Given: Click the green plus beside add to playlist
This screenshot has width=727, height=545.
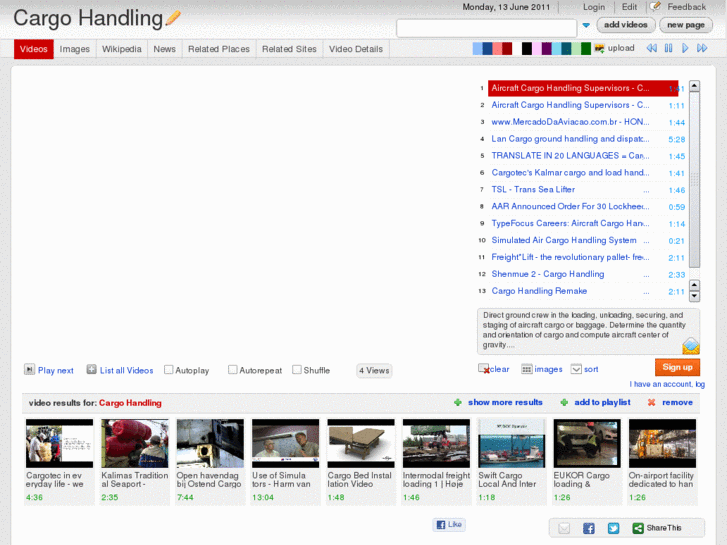Looking at the screenshot, I should point(564,403).
